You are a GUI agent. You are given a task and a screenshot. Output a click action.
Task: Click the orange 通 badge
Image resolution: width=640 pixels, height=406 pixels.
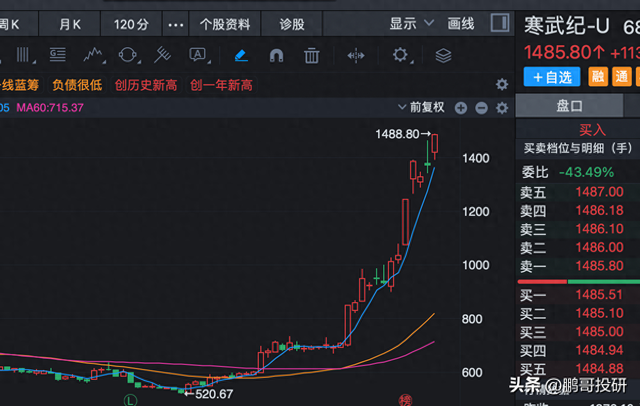coord(622,77)
